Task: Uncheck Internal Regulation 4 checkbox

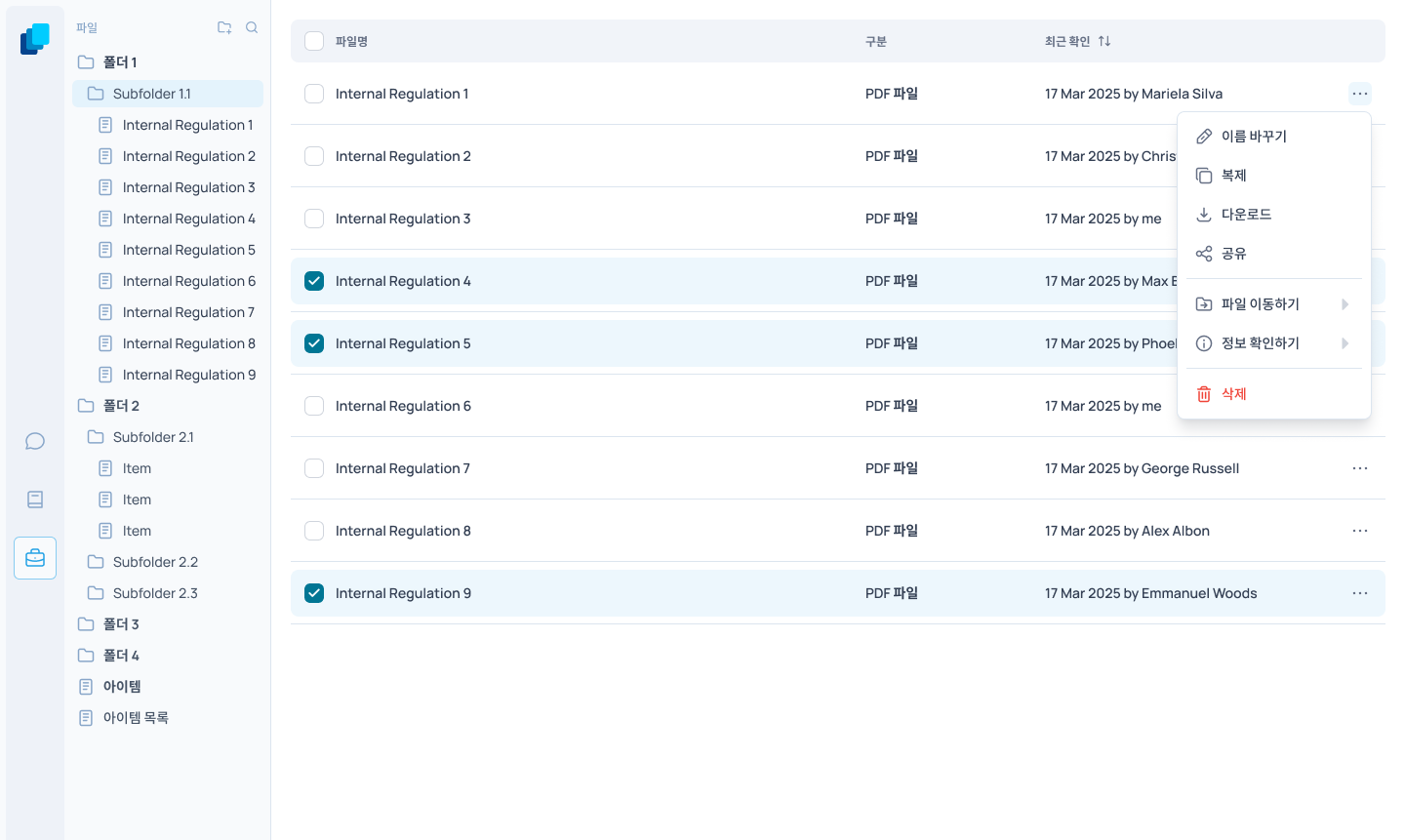Action: coord(314,281)
